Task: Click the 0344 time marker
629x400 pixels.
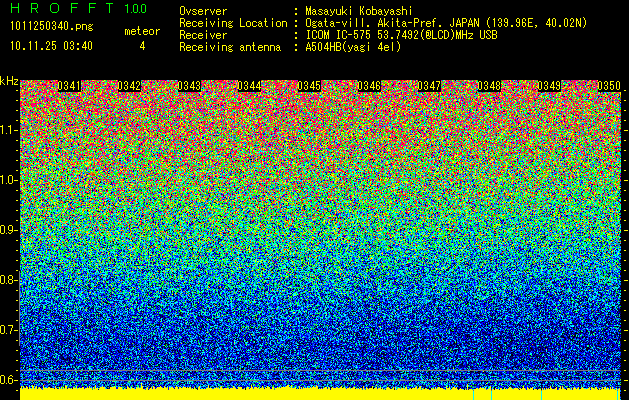Action: 249,86
